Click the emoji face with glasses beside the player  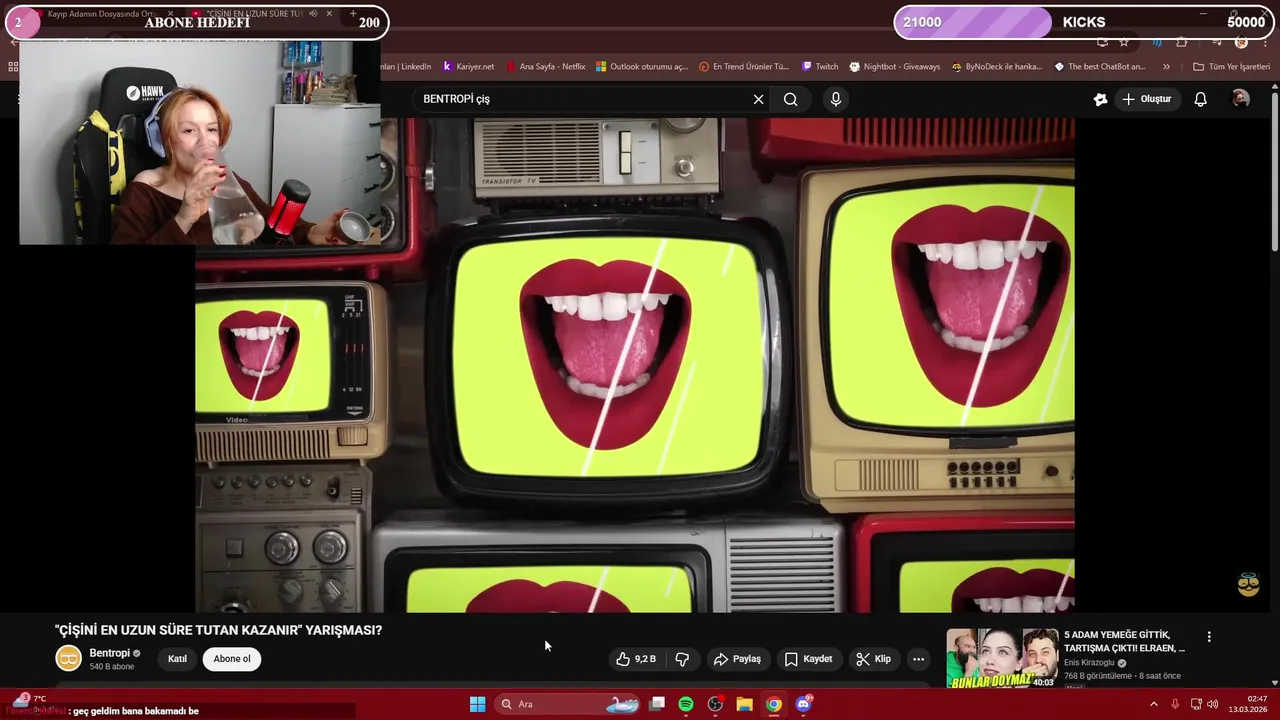coord(1248,585)
